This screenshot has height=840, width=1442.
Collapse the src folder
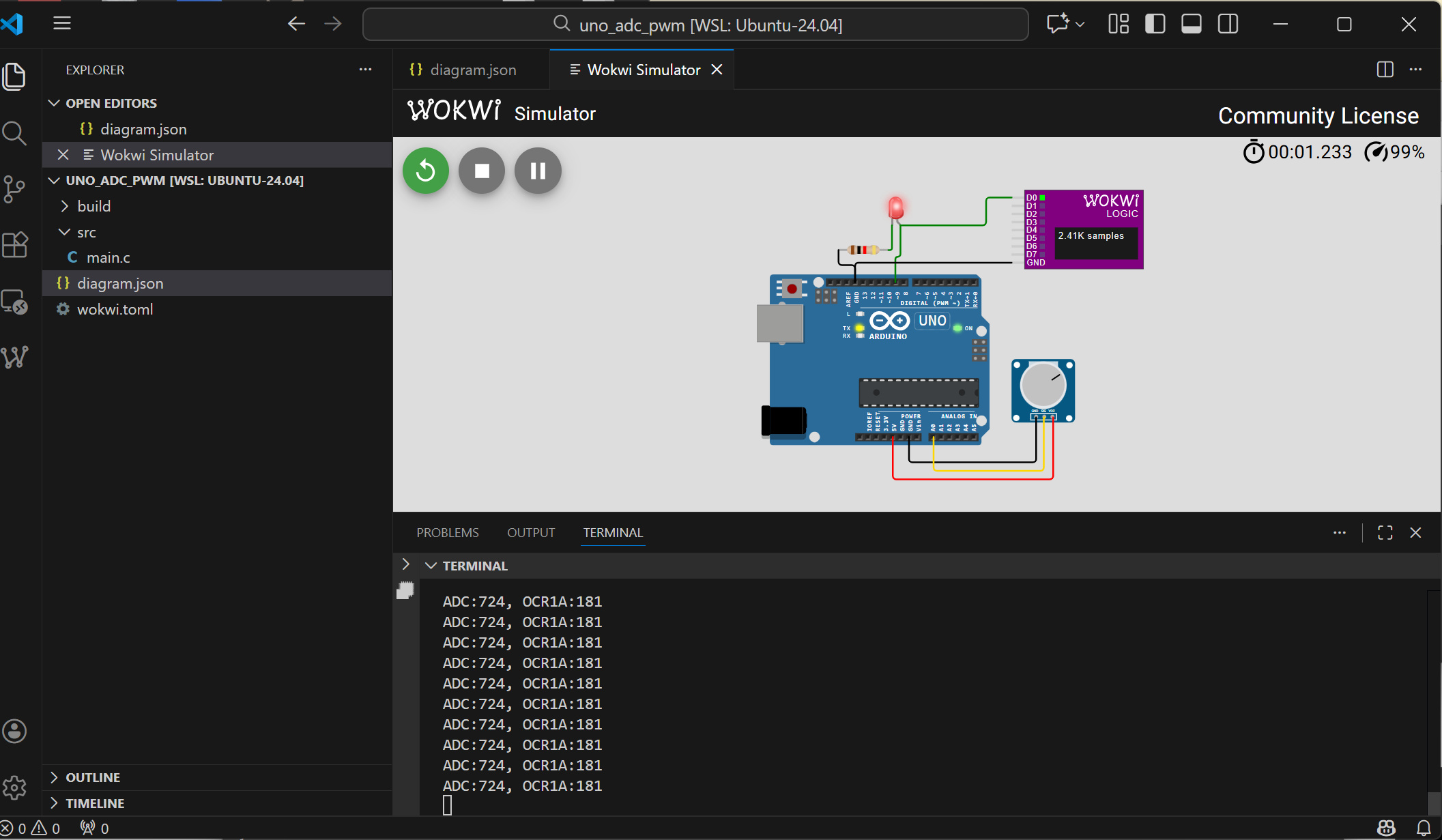(86, 232)
